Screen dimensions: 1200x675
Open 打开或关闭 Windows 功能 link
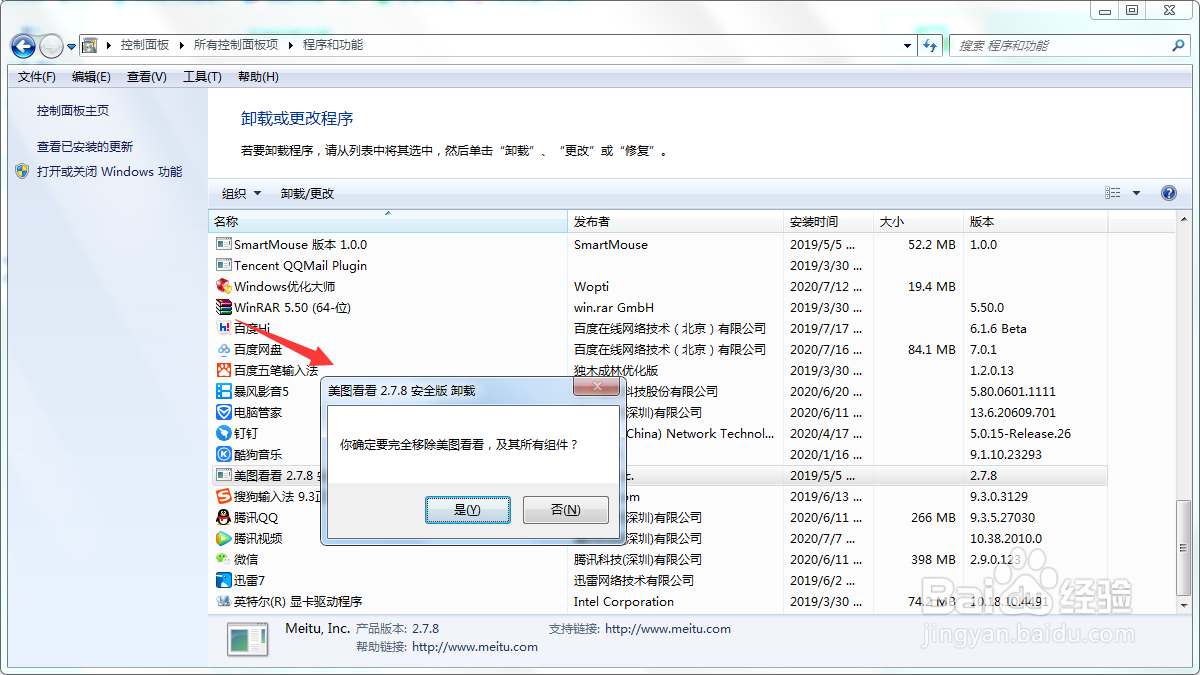pos(110,171)
